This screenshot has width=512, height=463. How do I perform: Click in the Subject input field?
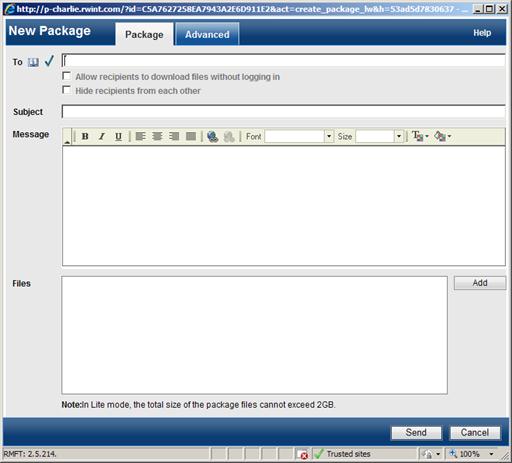pos(284,112)
